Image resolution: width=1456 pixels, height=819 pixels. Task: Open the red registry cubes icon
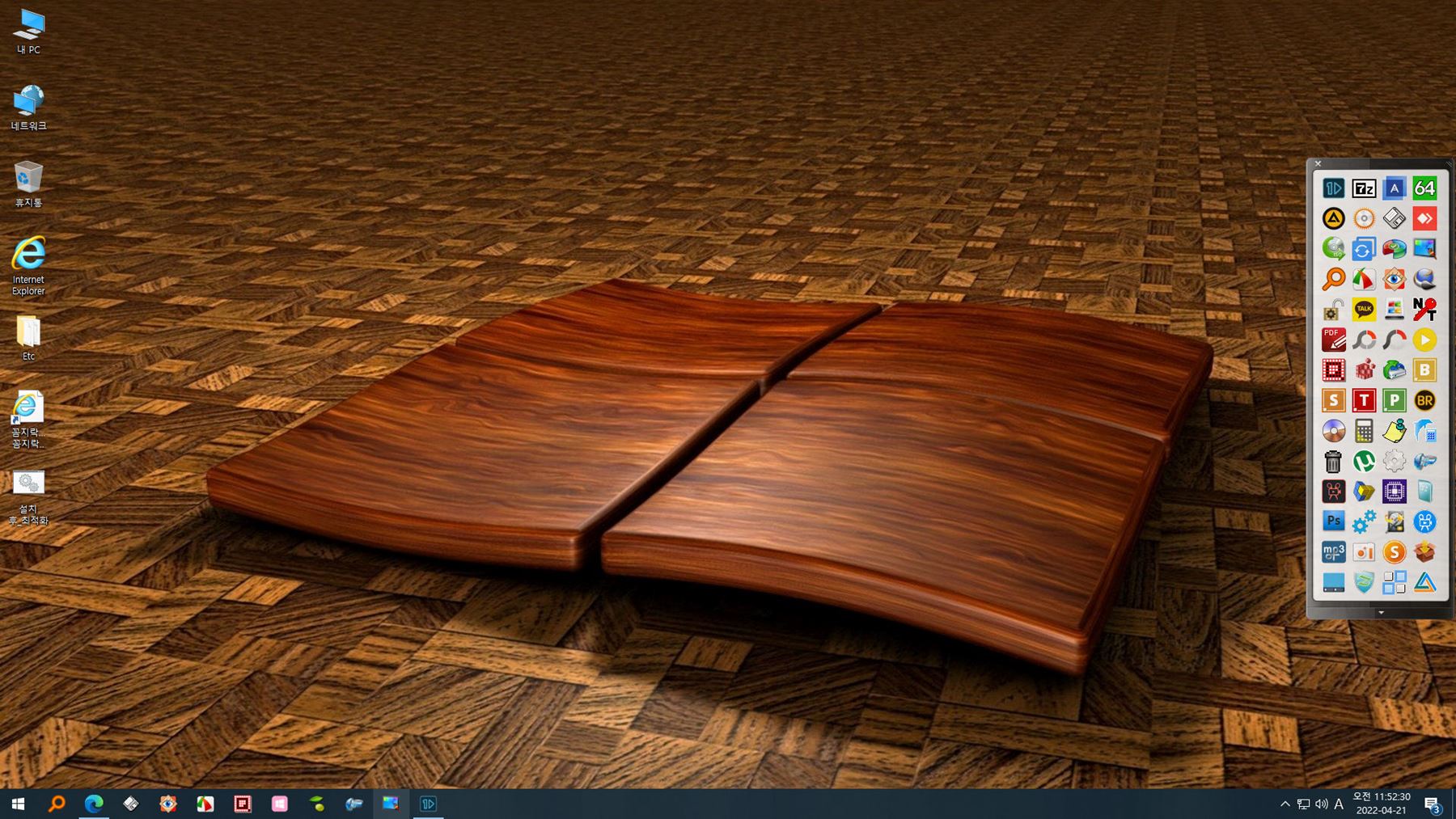[x=1364, y=370]
